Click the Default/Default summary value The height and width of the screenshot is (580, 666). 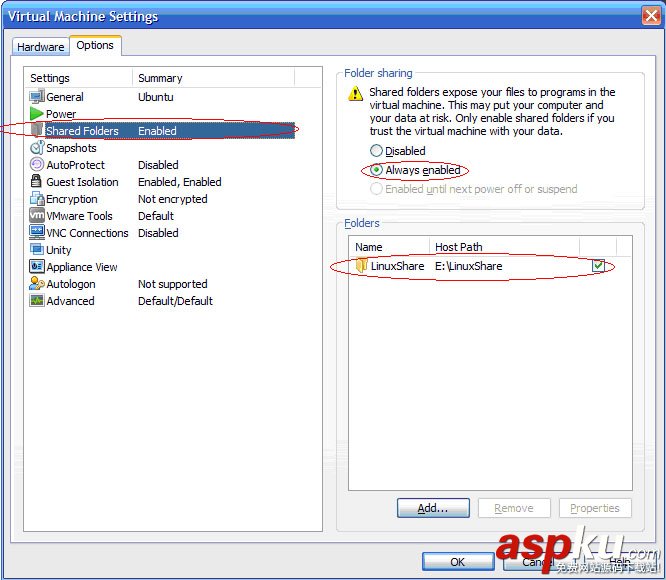pos(175,301)
